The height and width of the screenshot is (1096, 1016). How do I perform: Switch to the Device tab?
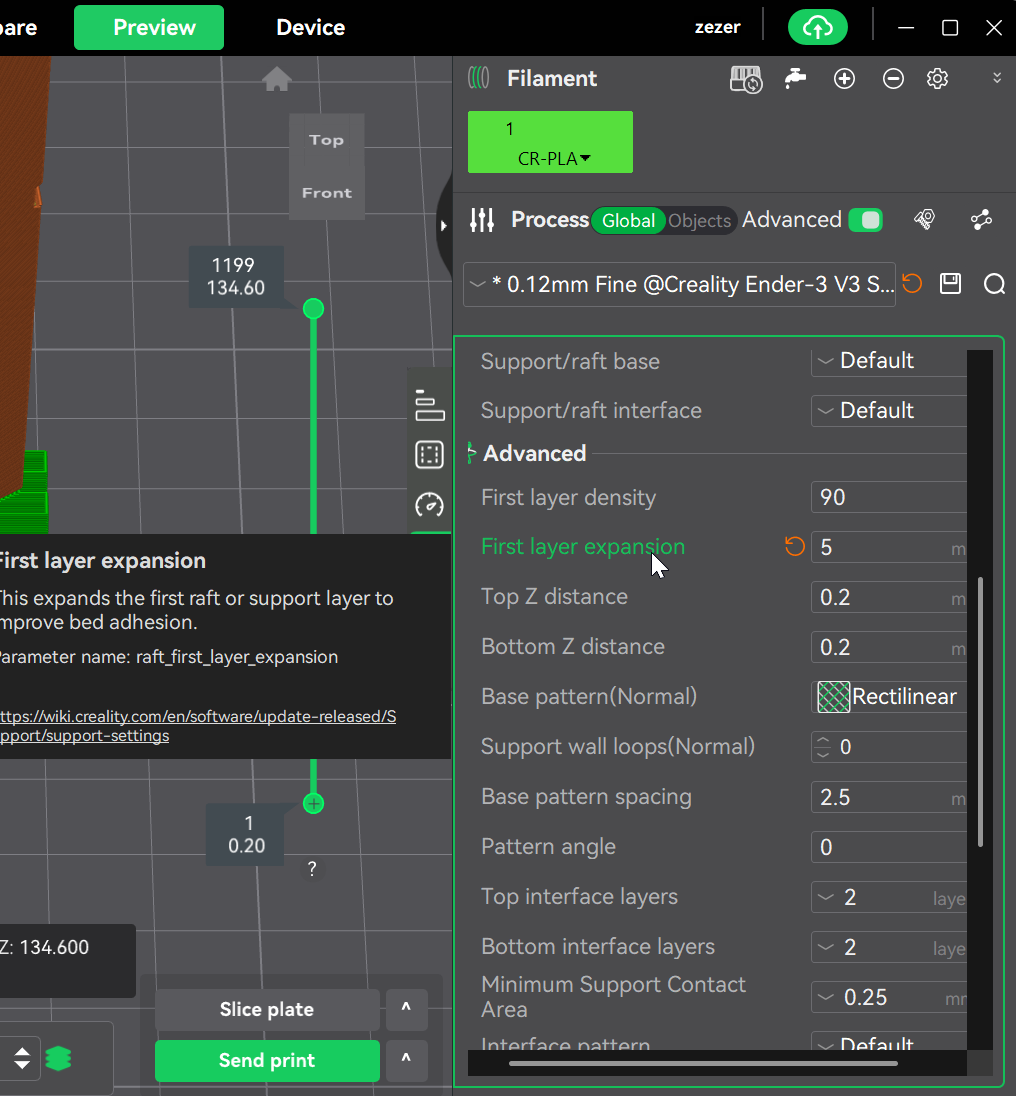tap(310, 27)
